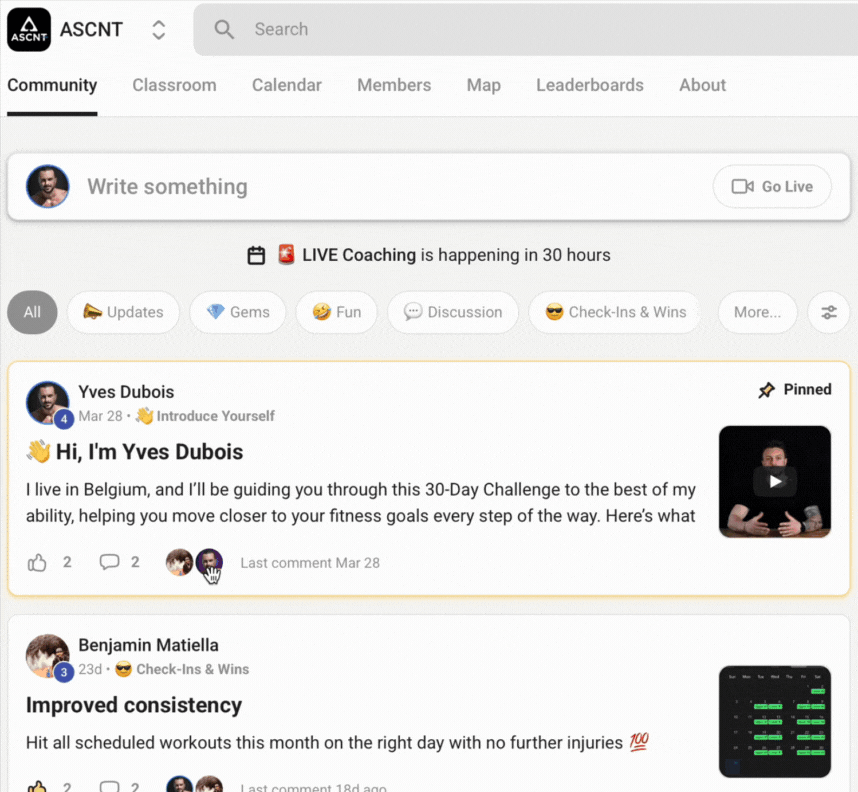The height and width of the screenshot is (792, 858).
Task: Expand the More... categories dropdown
Action: point(757,312)
